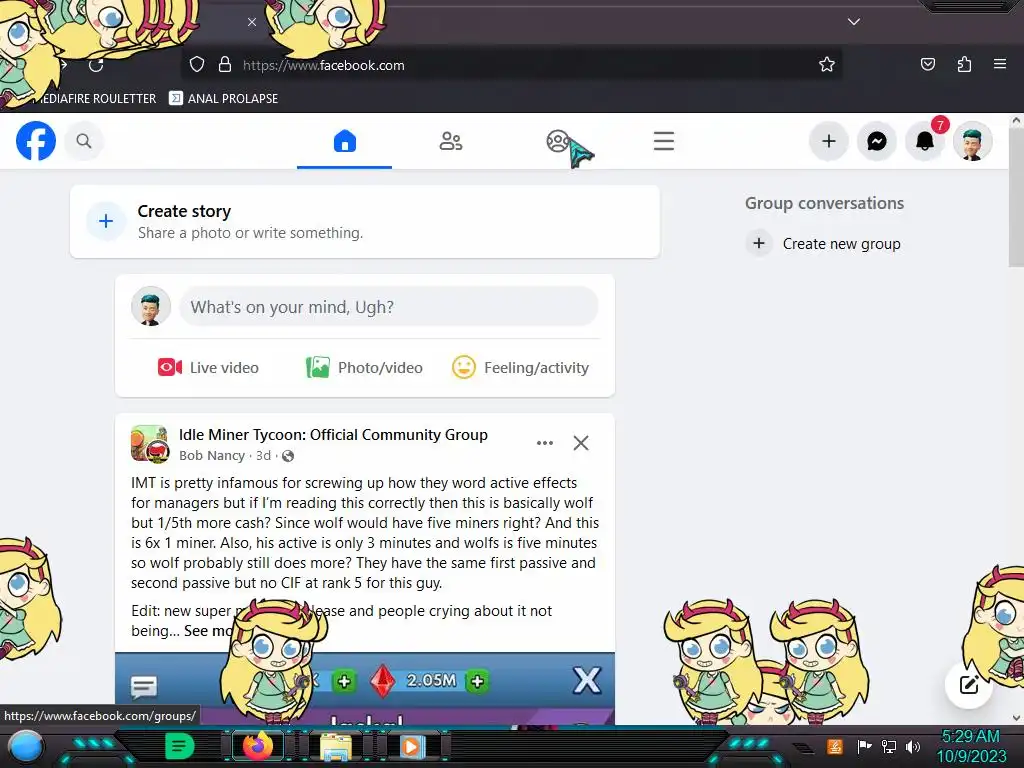
Task: Open the green notes app on taskbar
Action: pyautogui.click(x=180, y=746)
